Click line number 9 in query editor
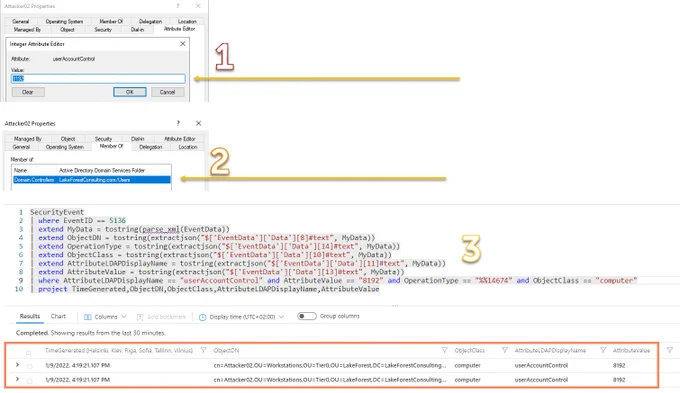The height and width of the screenshot is (393, 680). [x=20, y=281]
